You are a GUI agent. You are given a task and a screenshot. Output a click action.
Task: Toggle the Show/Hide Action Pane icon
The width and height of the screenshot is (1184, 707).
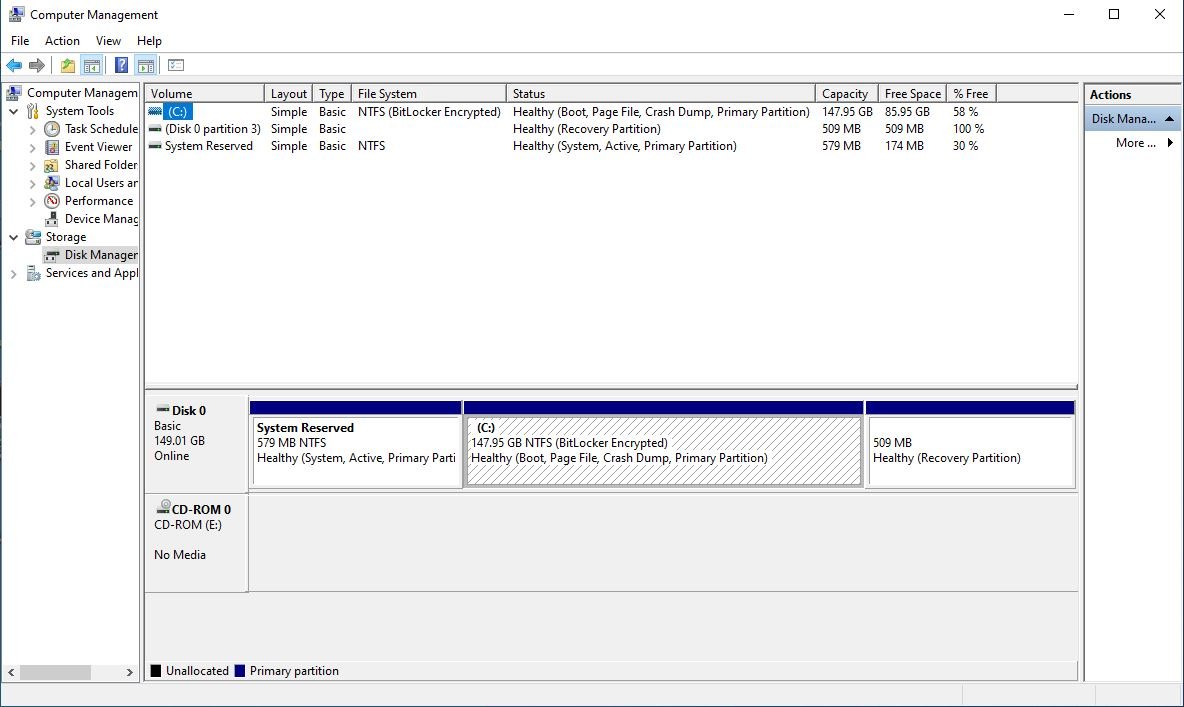[x=146, y=66]
